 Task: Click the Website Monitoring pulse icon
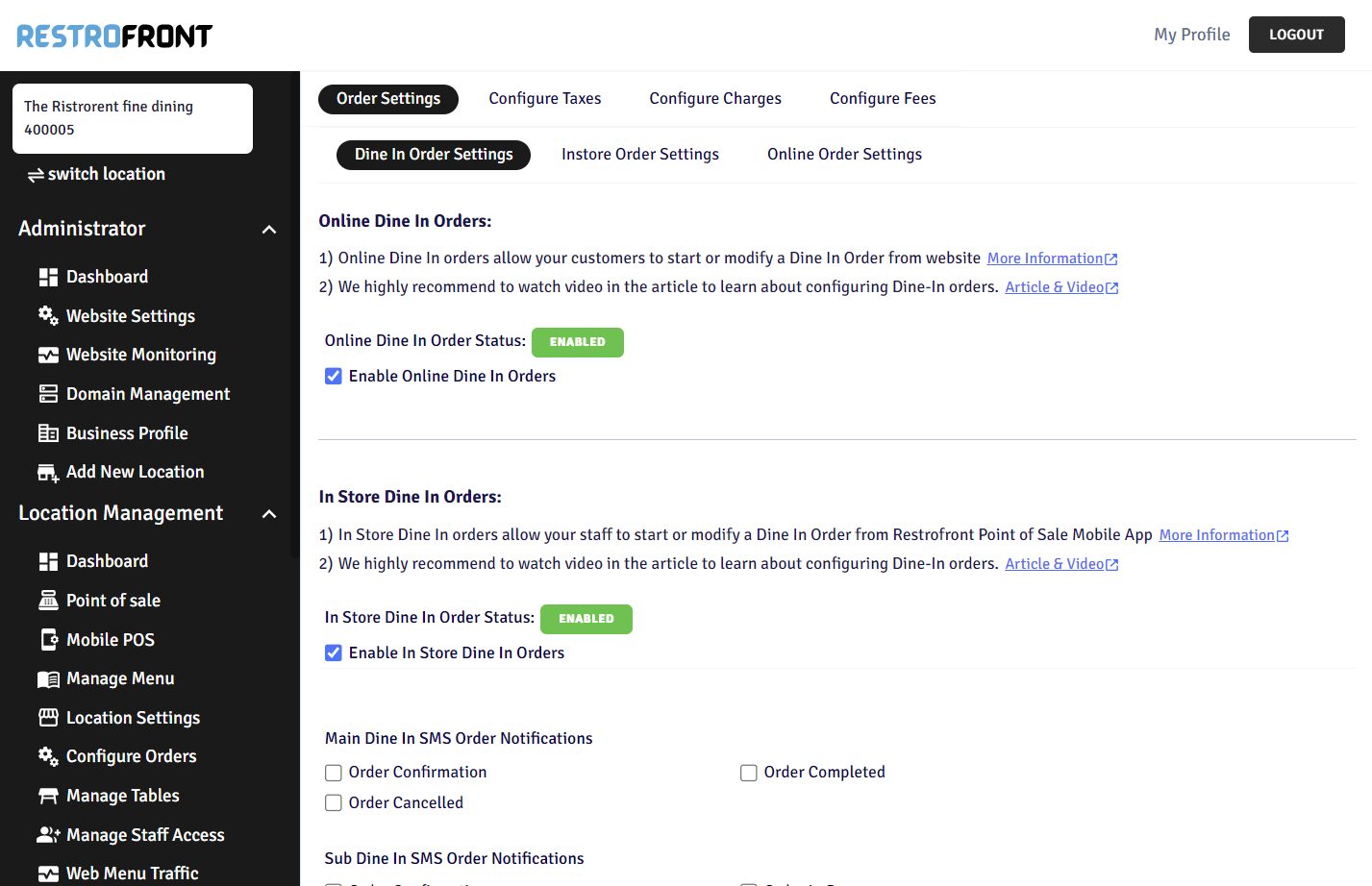(48, 356)
